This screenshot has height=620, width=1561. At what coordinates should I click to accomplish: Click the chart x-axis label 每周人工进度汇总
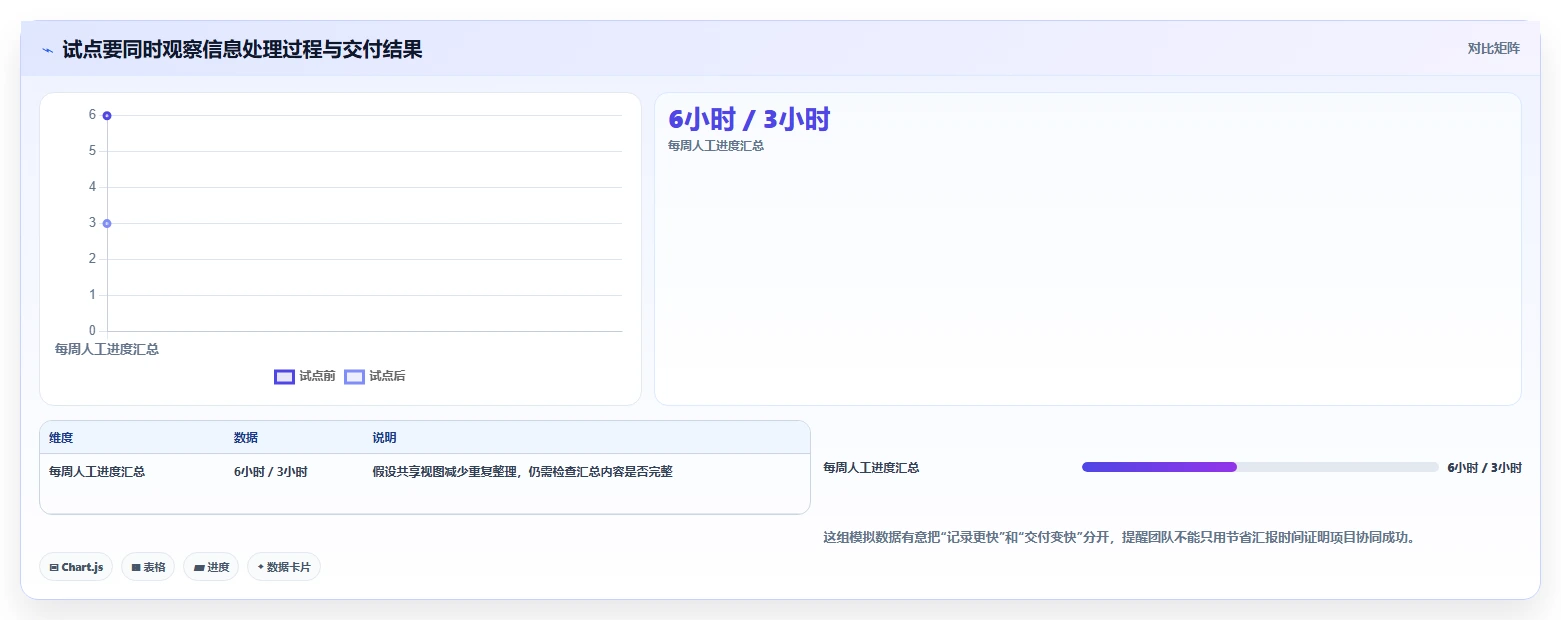pyautogui.click(x=107, y=349)
